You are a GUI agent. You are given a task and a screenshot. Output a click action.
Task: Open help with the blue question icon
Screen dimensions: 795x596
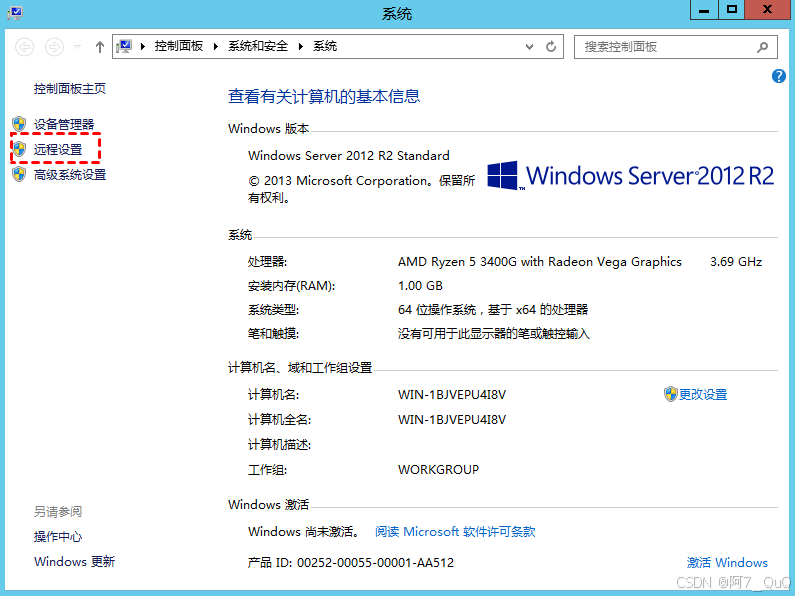[779, 76]
